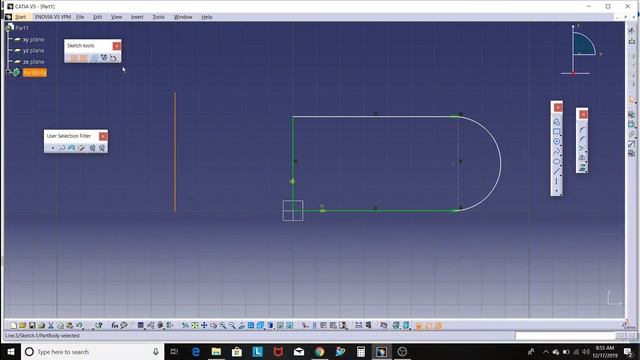Viewport: 640px width, 360px height.
Task: Select the Point sketch tool
Action: tap(556, 190)
